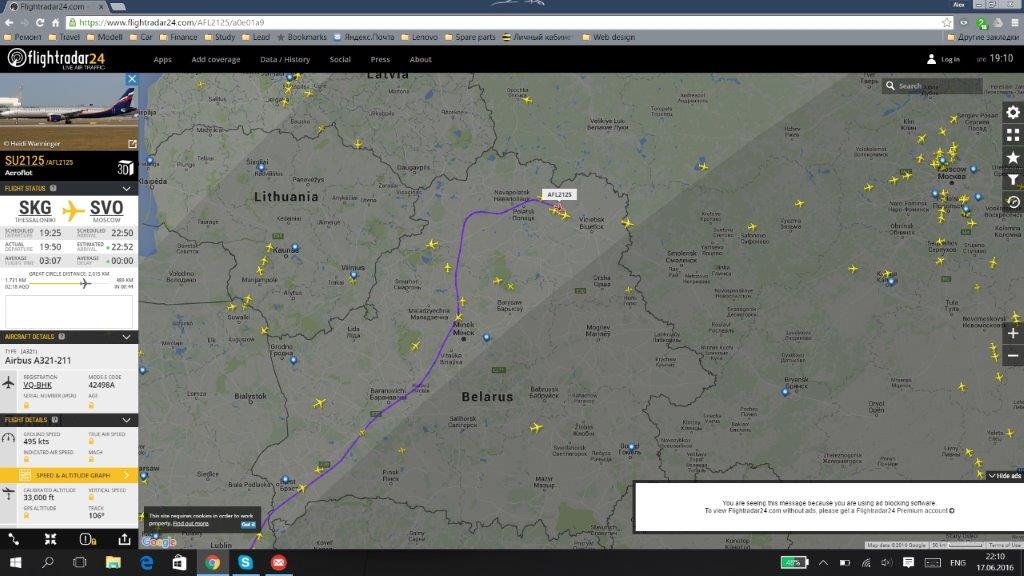Image resolution: width=1024 pixels, height=576 pixels.
Task: Dismiss cookie notice with Got it button
Action: pyautogui.click(x=248, y=524)
